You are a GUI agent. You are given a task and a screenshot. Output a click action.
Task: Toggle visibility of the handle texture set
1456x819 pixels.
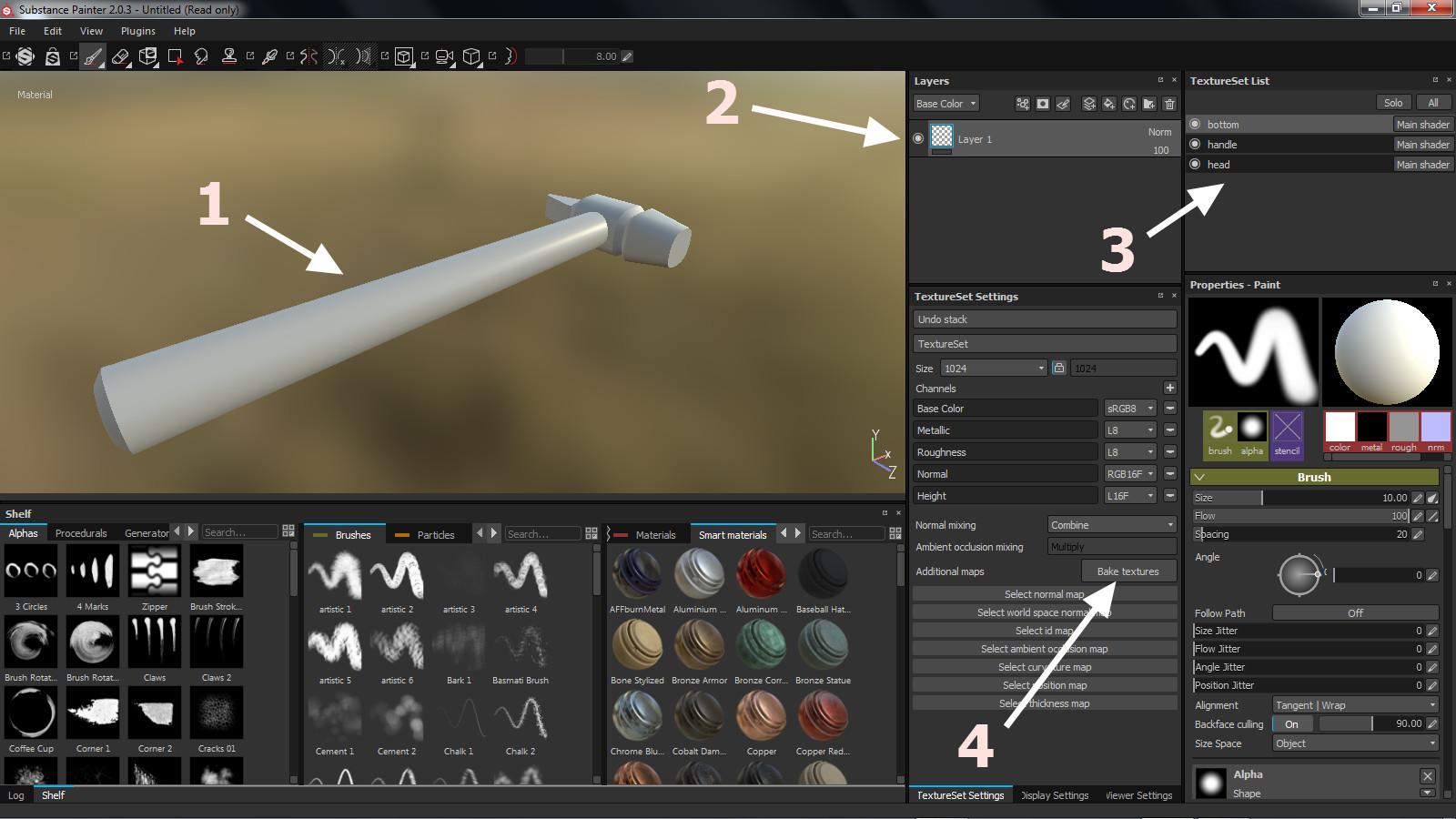coord(1195,145)
